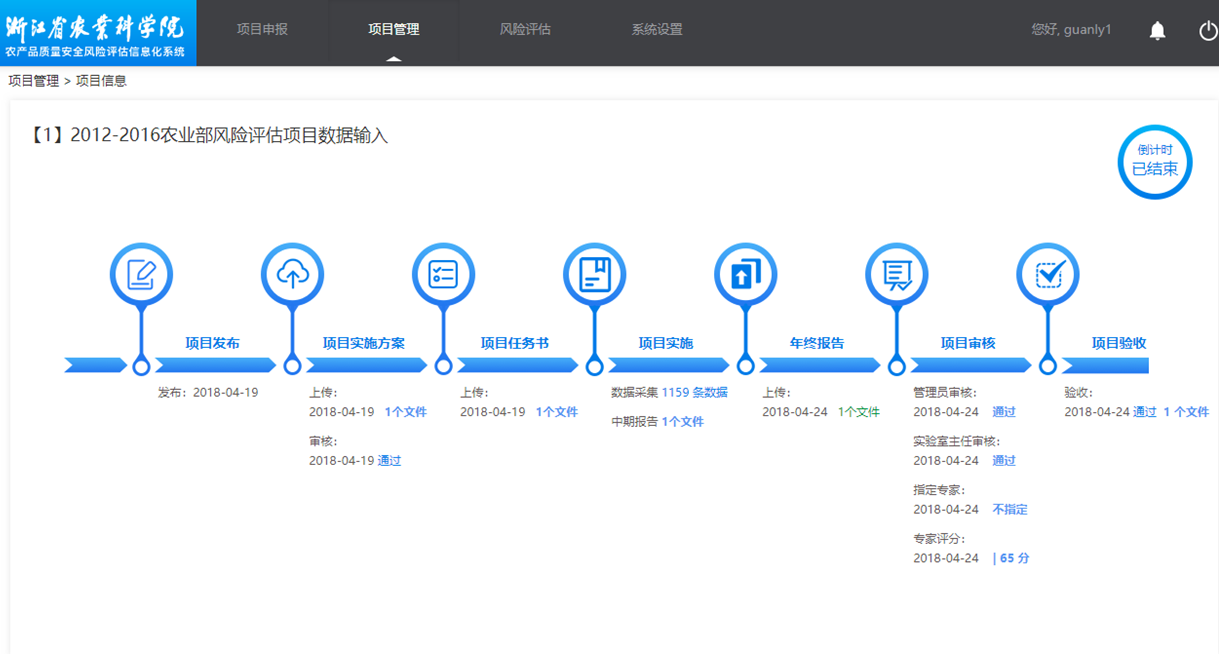Click the 项目审核 review board icon
The image size is (1219, 654).
[x=896, y=274]
